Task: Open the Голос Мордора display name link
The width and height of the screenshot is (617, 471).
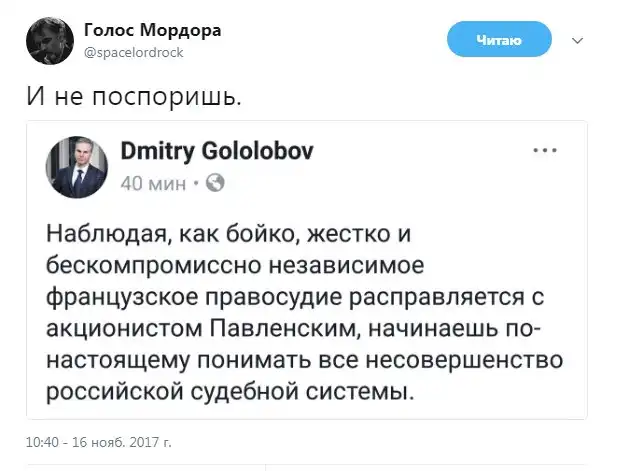Action: pos(152,30)
